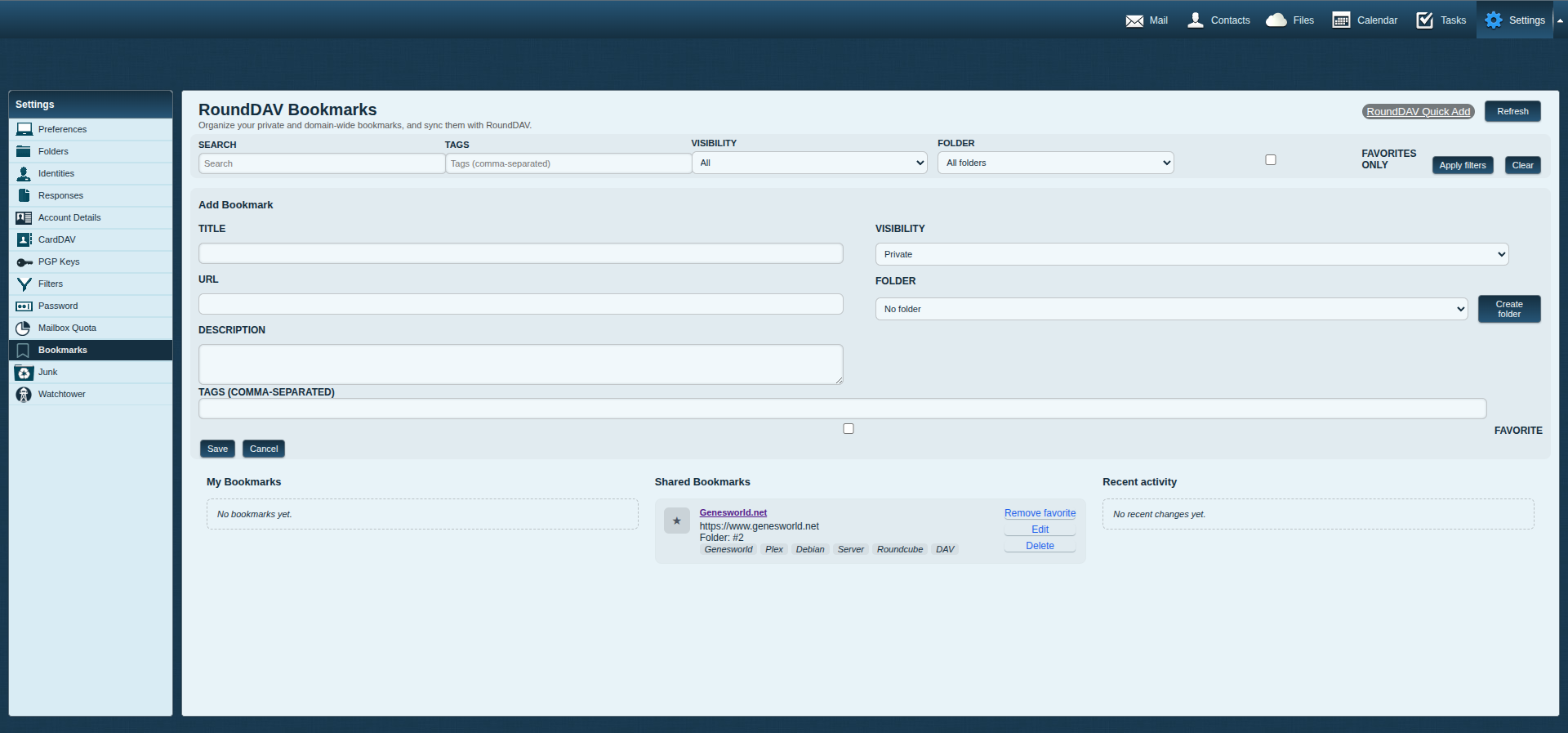1568x733 pixels.
Task: Expand the Private visibility dropdown
Action: point(1192,254)
